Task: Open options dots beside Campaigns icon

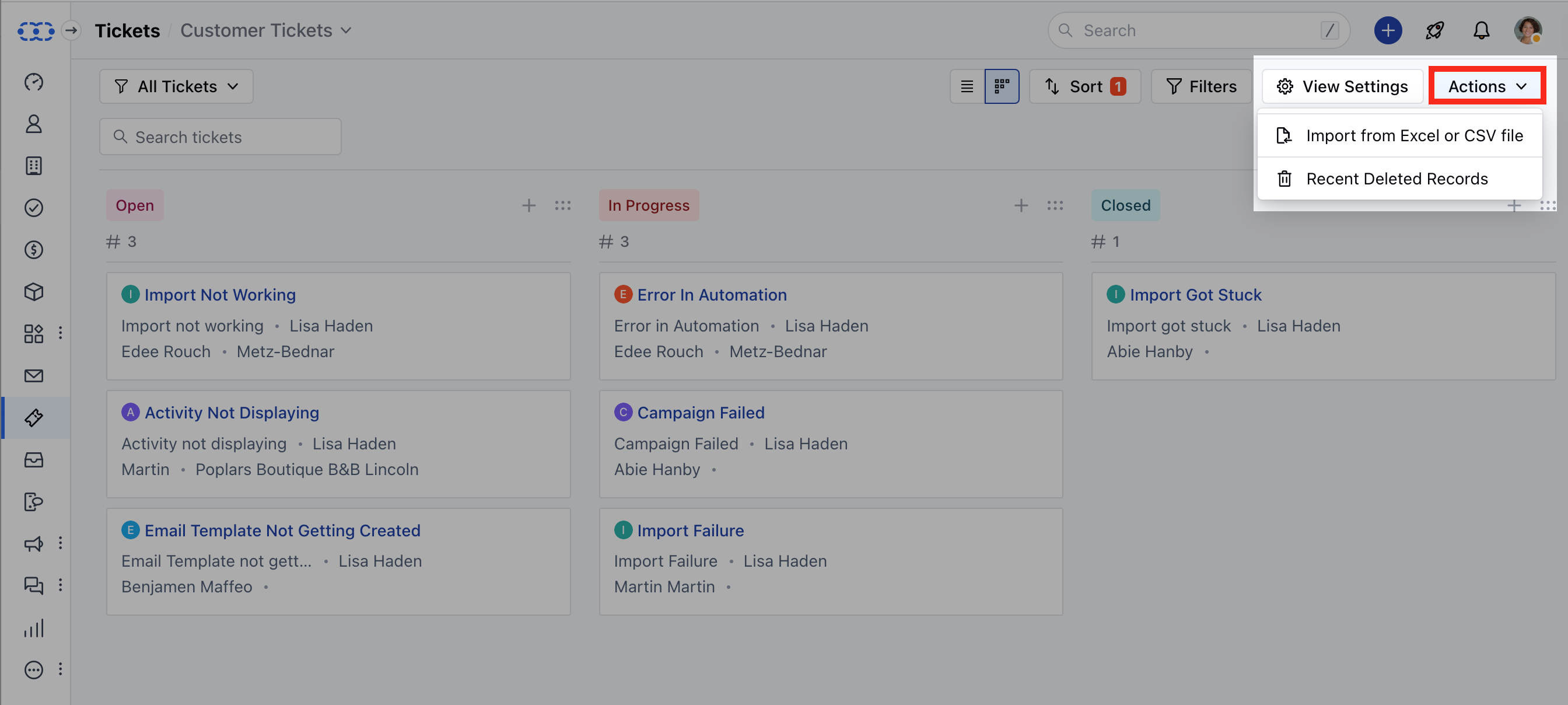Action: pyautogui.click(x=60, y=543)
